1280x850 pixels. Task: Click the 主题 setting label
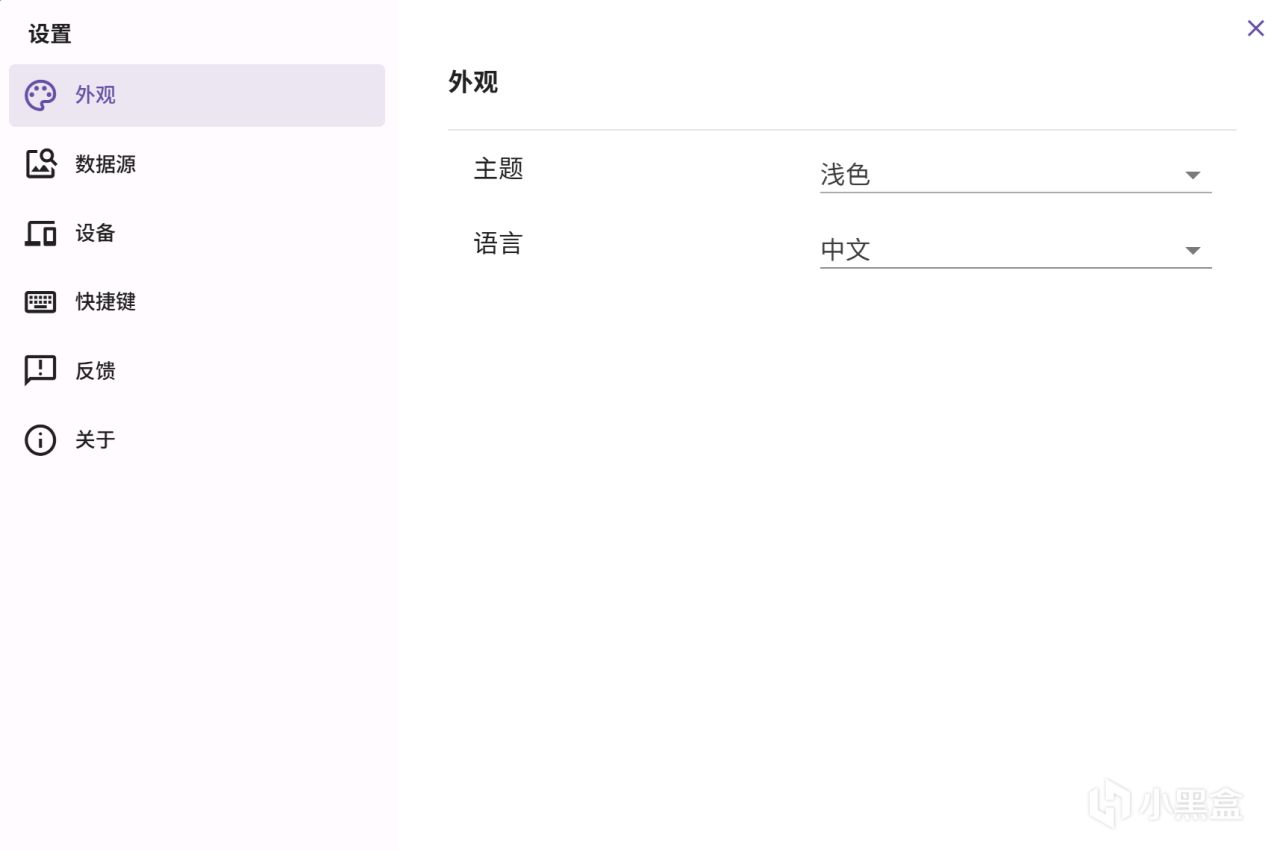point(498,169)
